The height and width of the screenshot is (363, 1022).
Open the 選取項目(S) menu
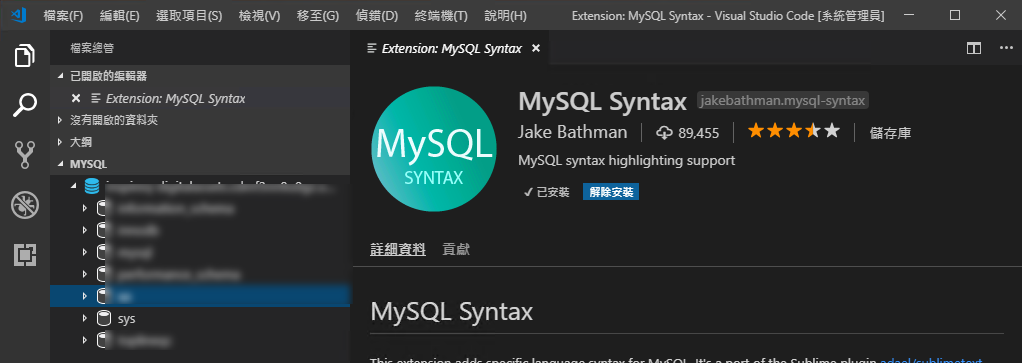(189, 15)
